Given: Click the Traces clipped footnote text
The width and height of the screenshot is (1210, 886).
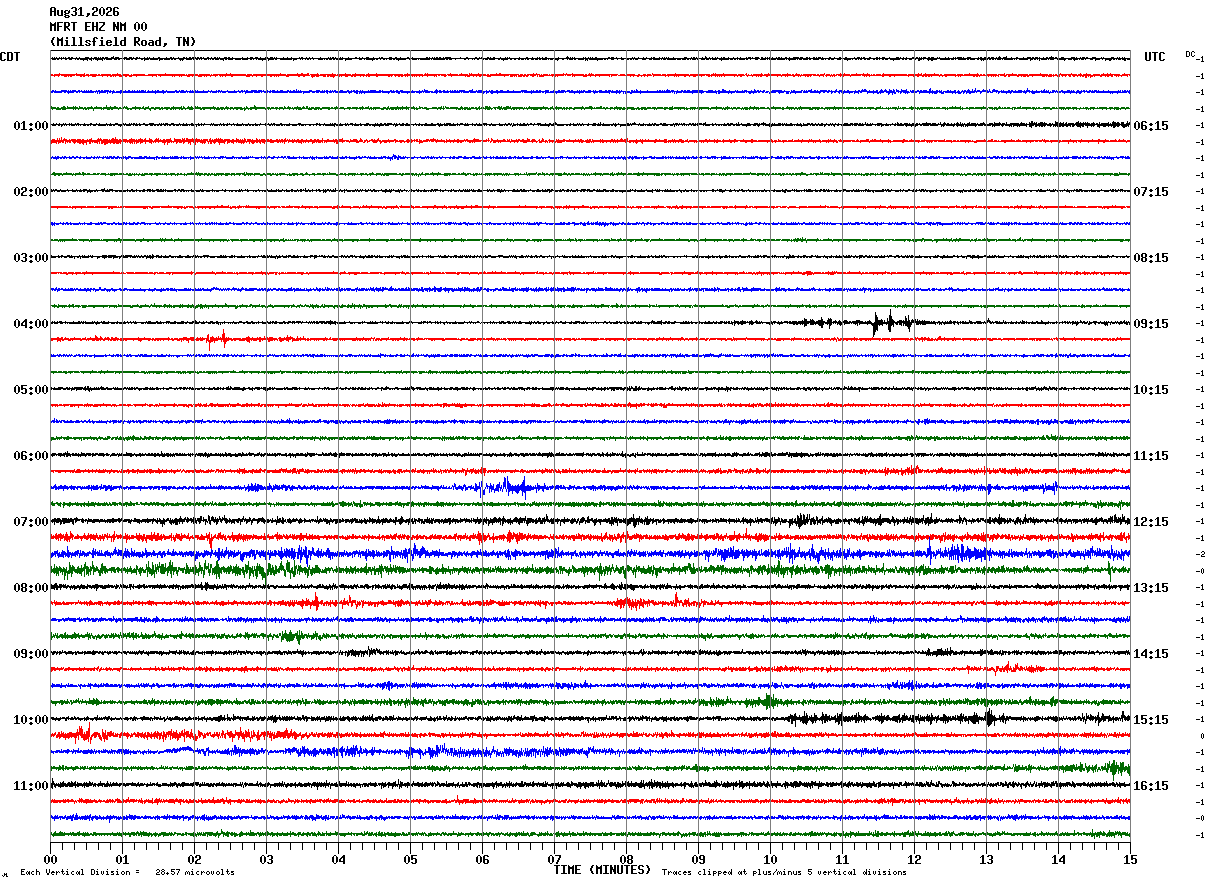Looking at the screenshot, I should tap(784, 872).
